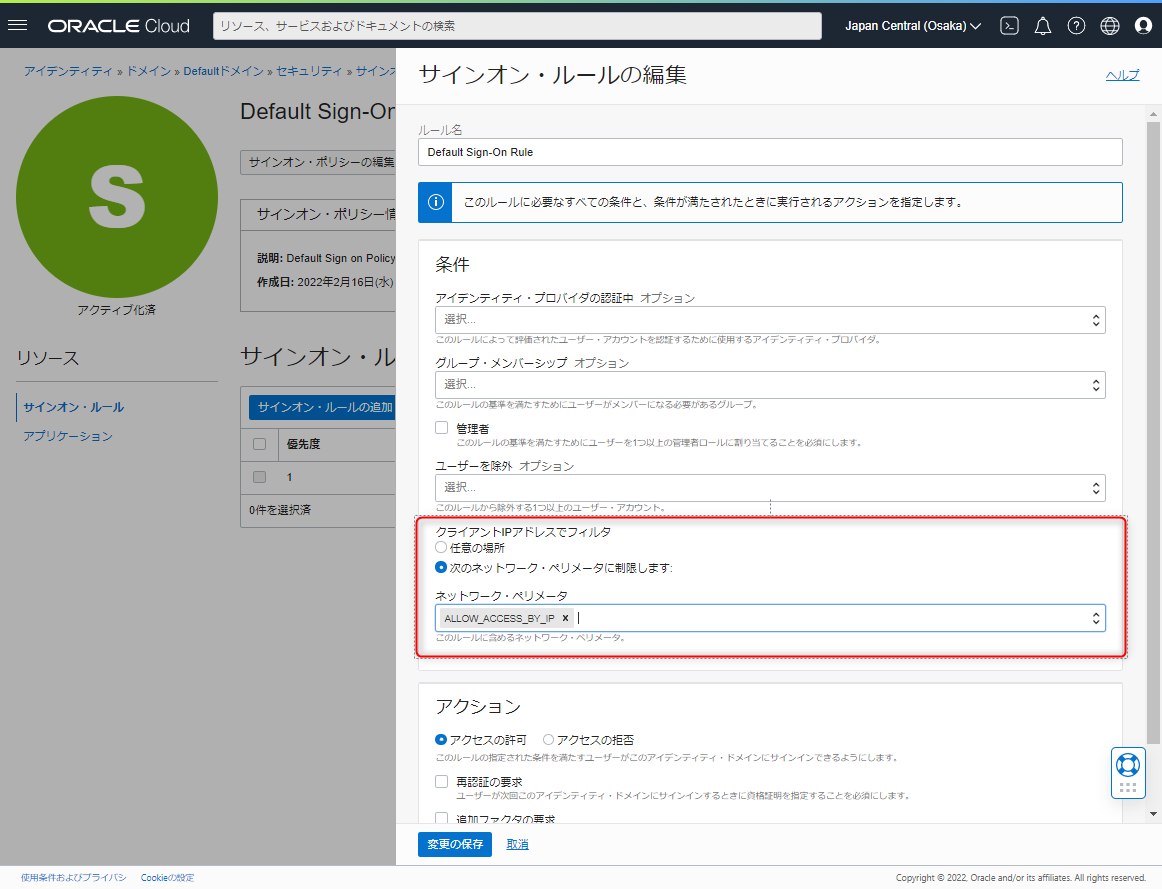Viewport: 1162px width, 889px height.
Task: Click the 優先度 column header
Action: [303, 444]
